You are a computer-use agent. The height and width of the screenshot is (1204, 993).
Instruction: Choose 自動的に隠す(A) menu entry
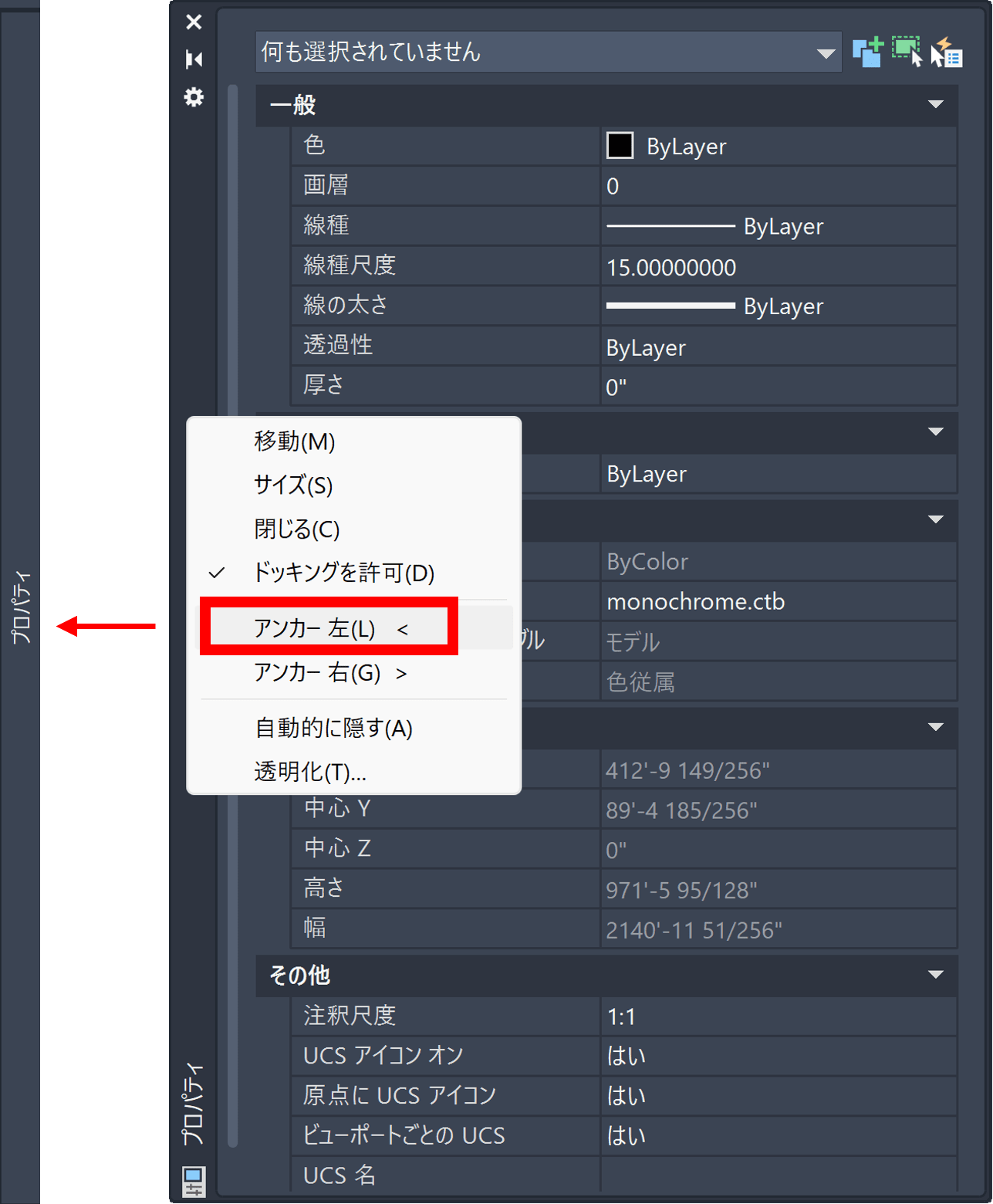pyautogui.click(x=333, y=728)
